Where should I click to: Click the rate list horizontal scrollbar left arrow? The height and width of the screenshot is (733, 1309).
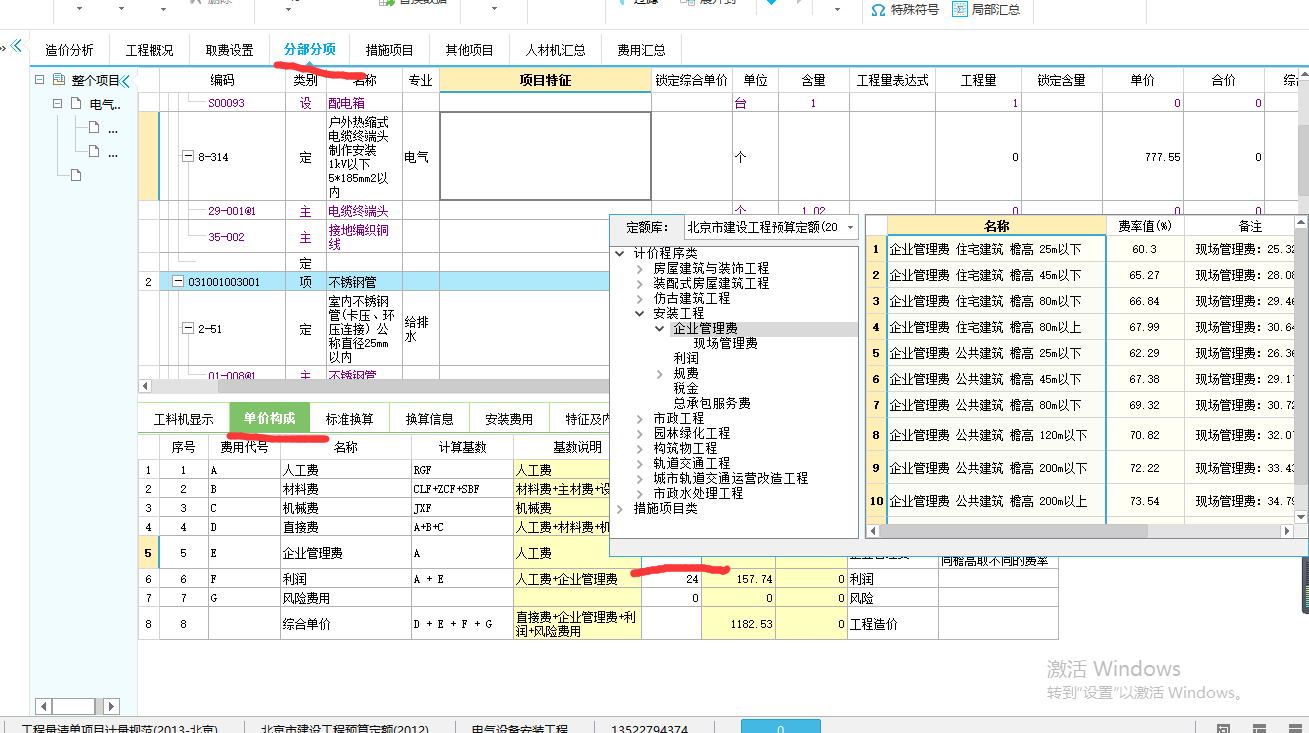[873, 532]
